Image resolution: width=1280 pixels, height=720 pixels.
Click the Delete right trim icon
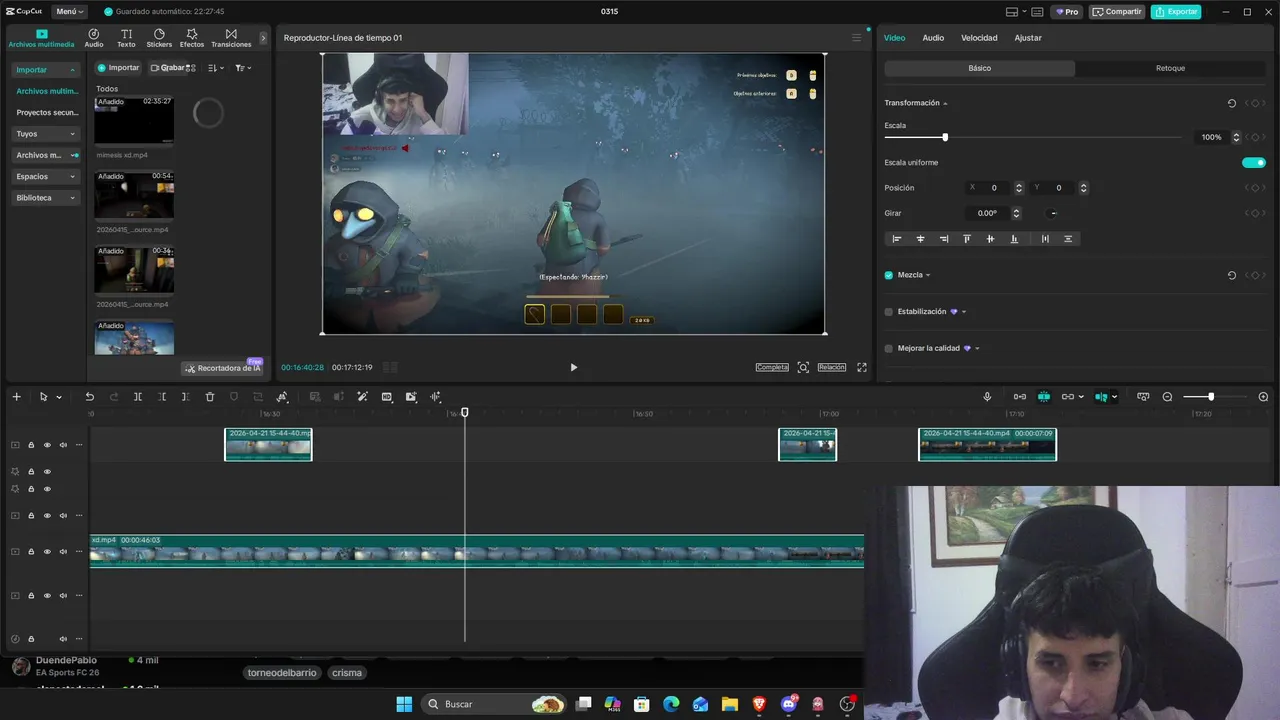(185, 397)
